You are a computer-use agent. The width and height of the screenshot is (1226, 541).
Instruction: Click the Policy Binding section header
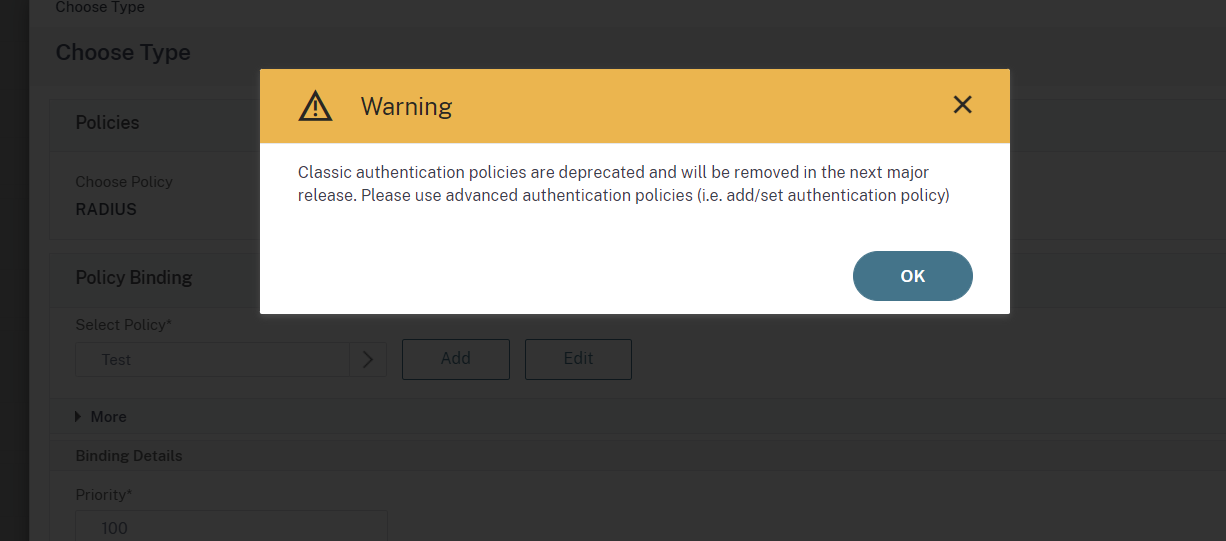[x=134, y=277]
